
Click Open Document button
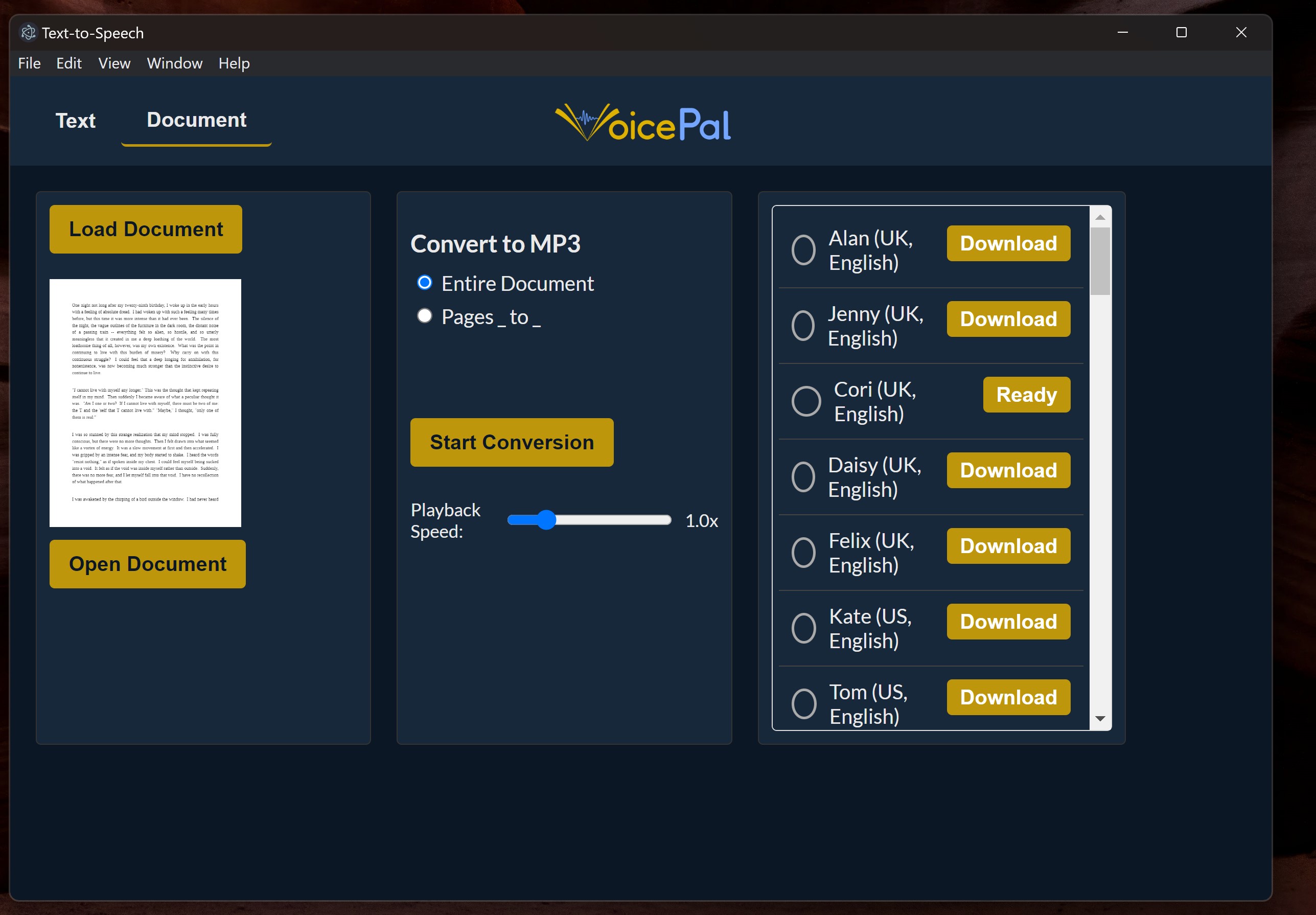pos(147,563)
